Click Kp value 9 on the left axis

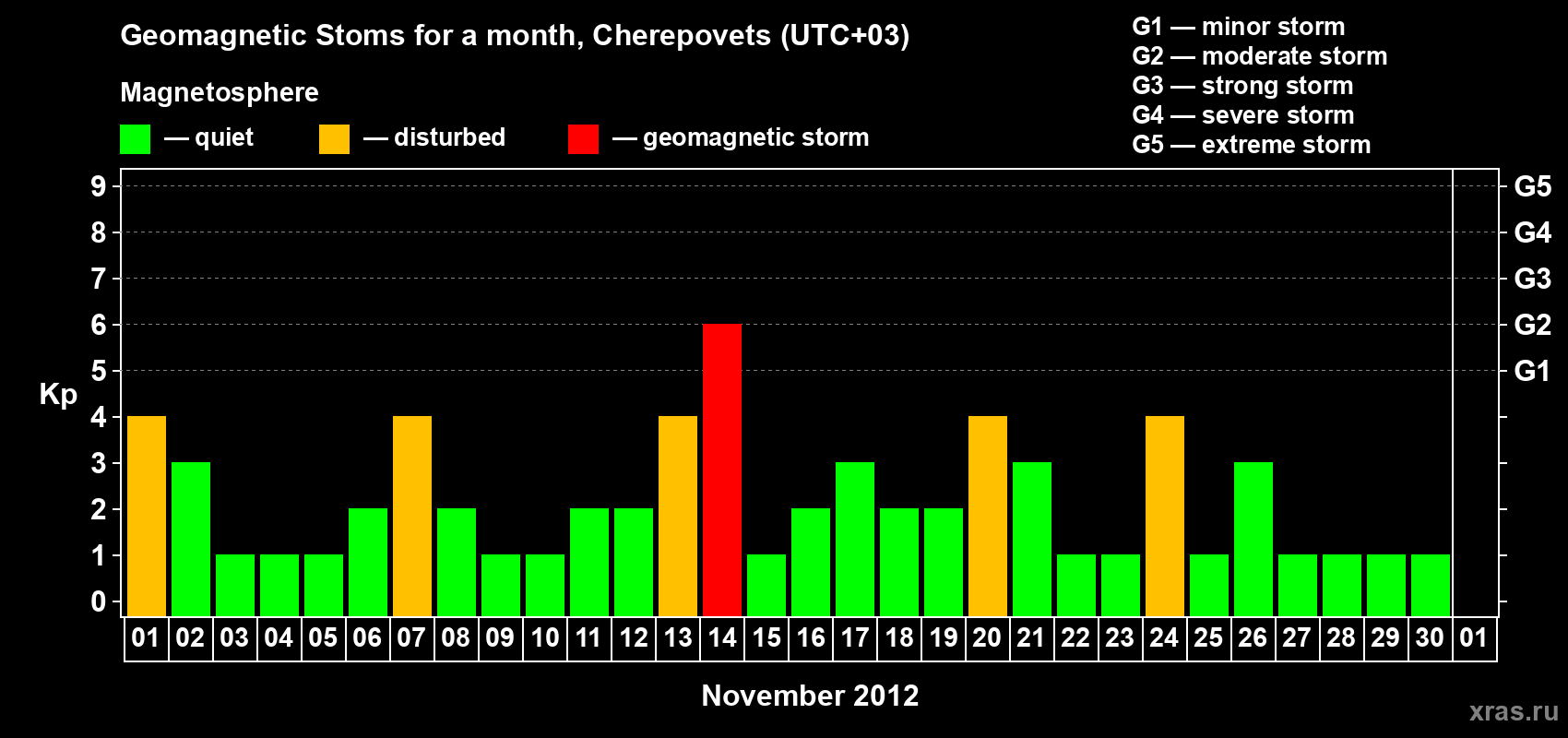point(99,186)
